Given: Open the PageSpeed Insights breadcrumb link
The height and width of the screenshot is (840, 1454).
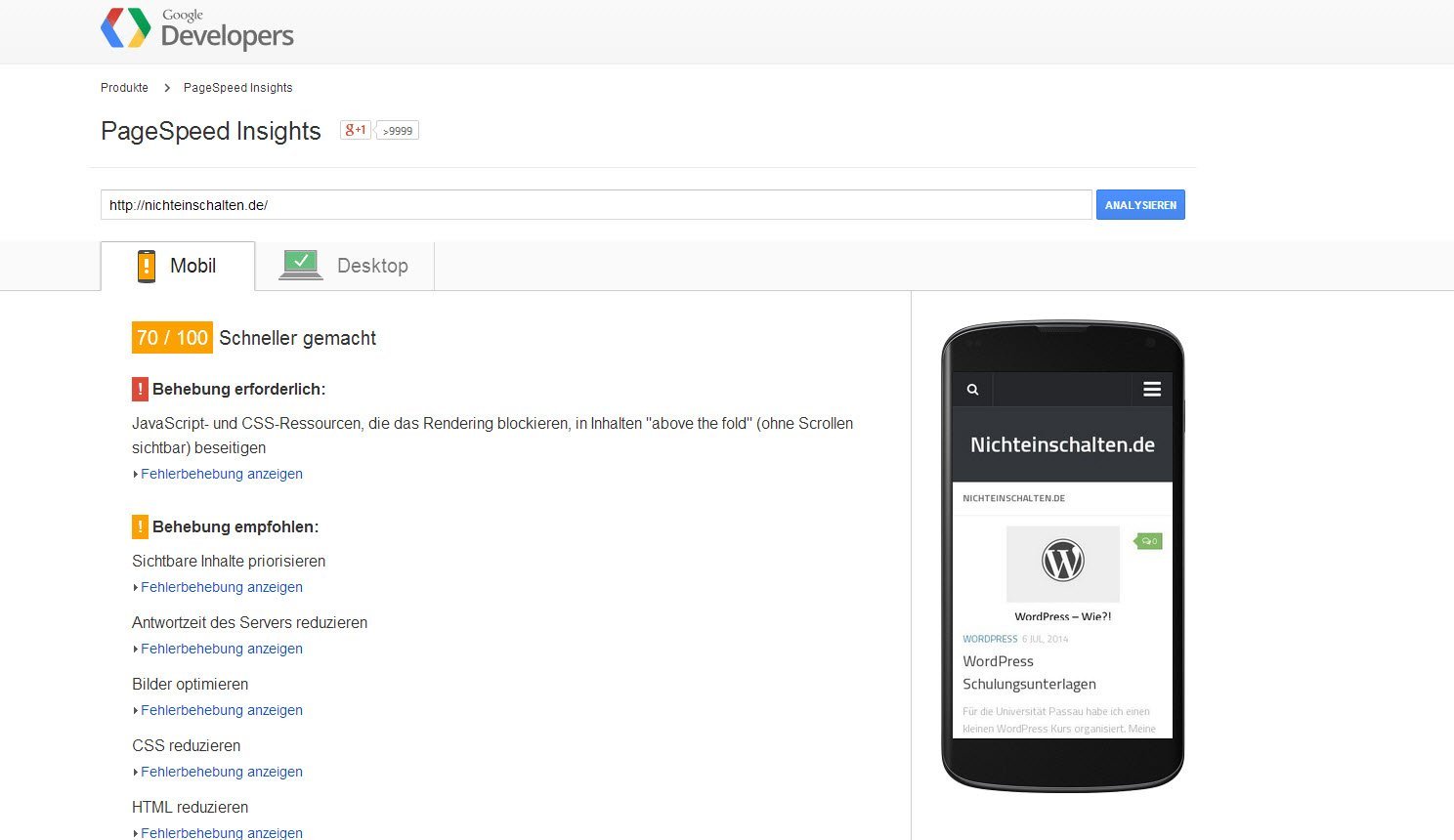Looking at the screenshot, I should point(237,88).
